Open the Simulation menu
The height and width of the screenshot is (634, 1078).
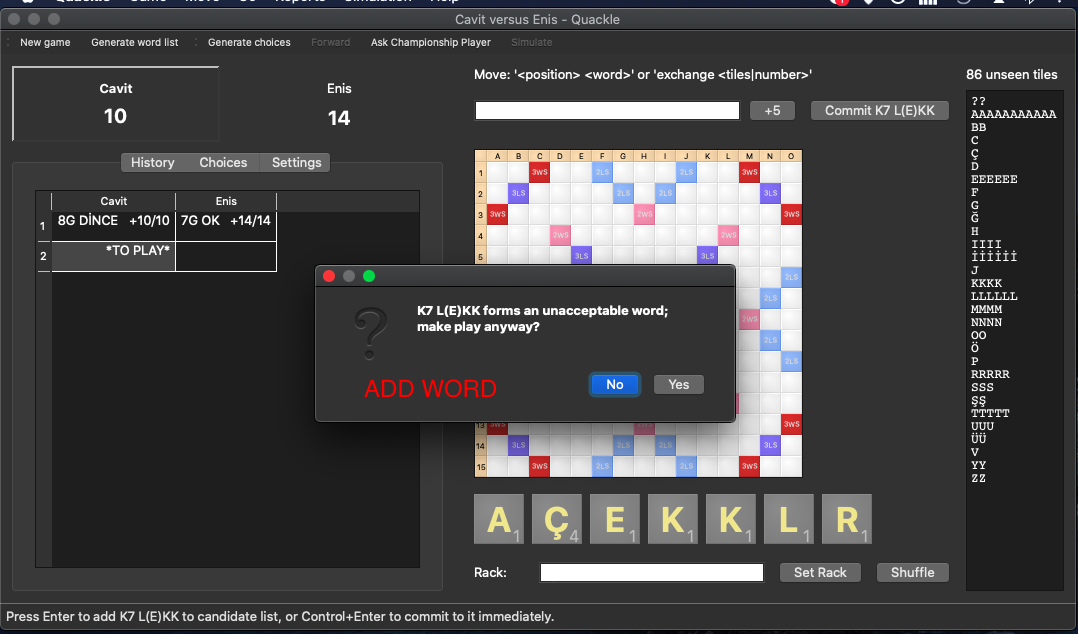click(x=377, y=2)
